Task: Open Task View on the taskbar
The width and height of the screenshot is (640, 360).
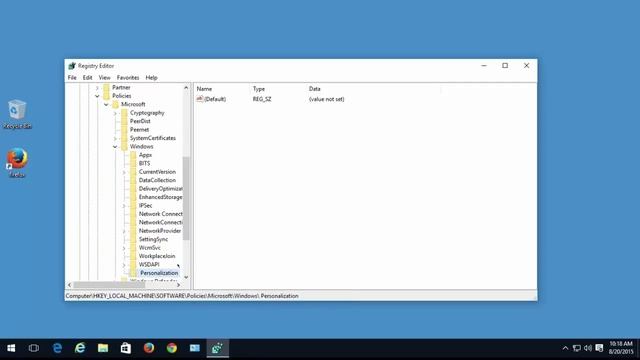Action: [x=34, y=348]
